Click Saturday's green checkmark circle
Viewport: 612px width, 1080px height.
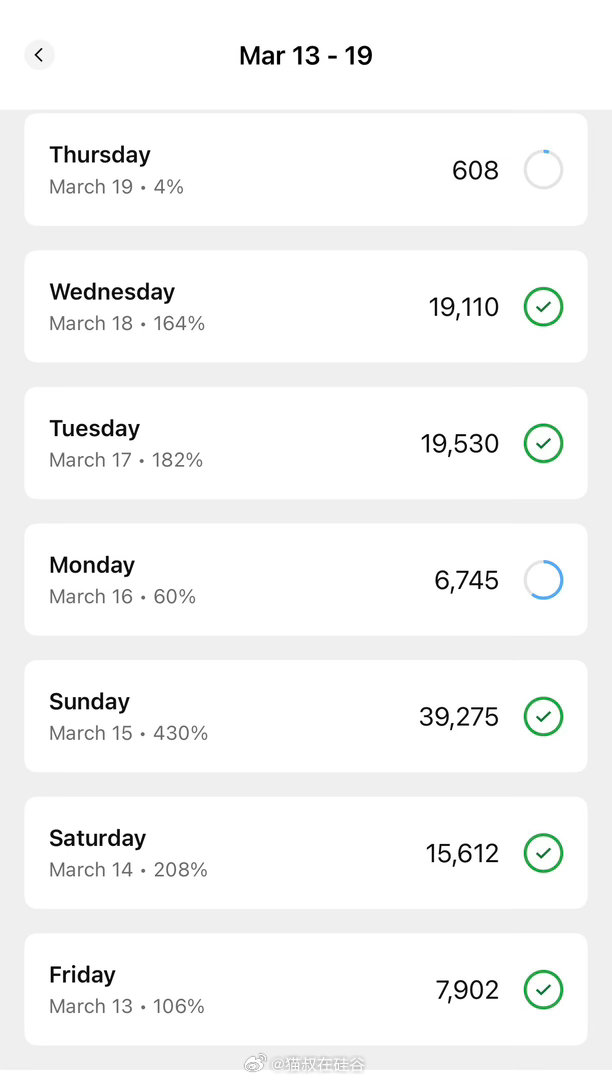(543, 853)
